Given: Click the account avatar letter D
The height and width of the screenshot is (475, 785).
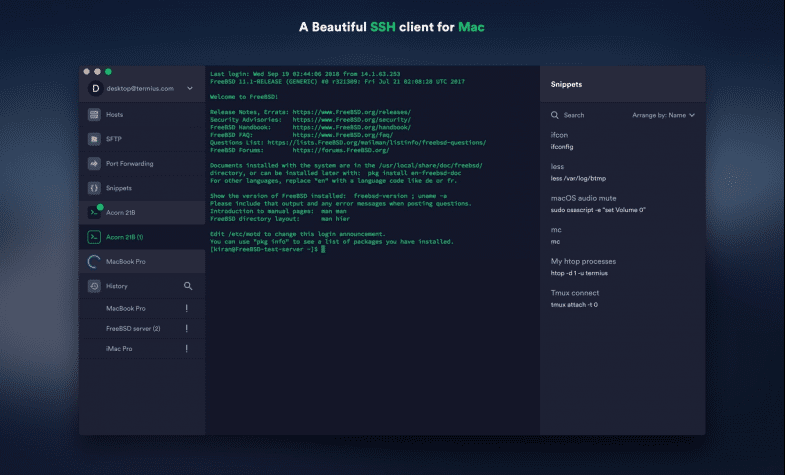Looking at the screenshot, I should (x=95, y=89).
